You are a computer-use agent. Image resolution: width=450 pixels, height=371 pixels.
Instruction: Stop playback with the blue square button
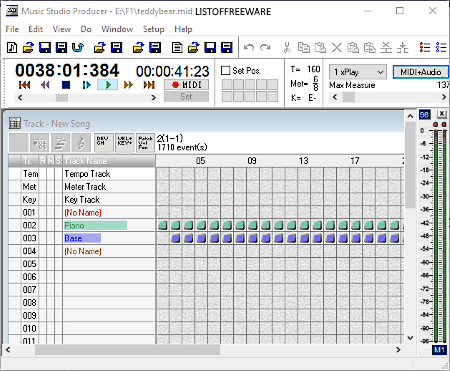[x=66, y=85]
